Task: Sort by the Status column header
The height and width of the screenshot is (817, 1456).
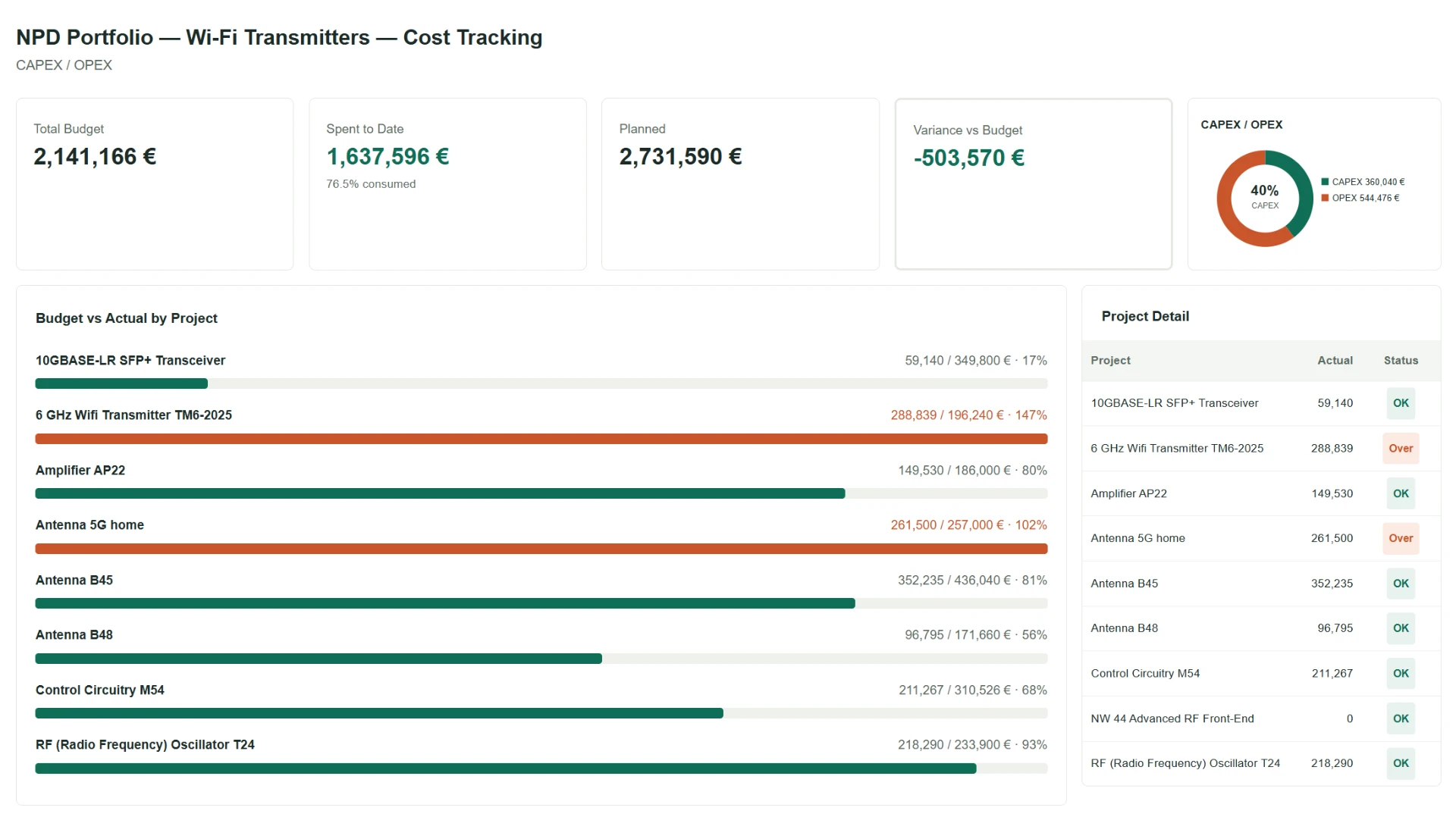Action: (1401, 361)
